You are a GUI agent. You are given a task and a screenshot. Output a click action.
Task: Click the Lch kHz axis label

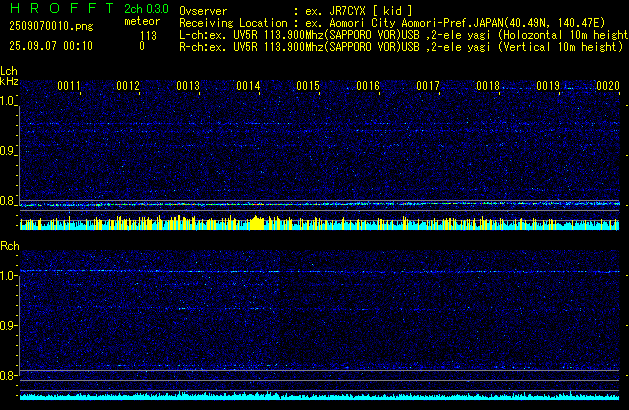coord(9,76)
